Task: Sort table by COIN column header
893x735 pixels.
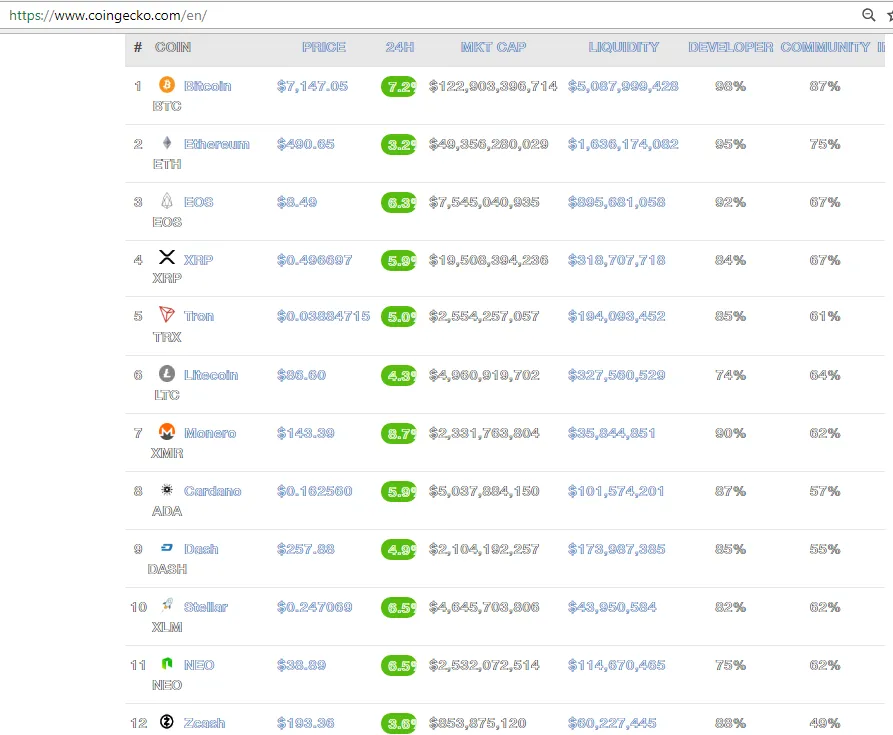Action: click(173, 47)
